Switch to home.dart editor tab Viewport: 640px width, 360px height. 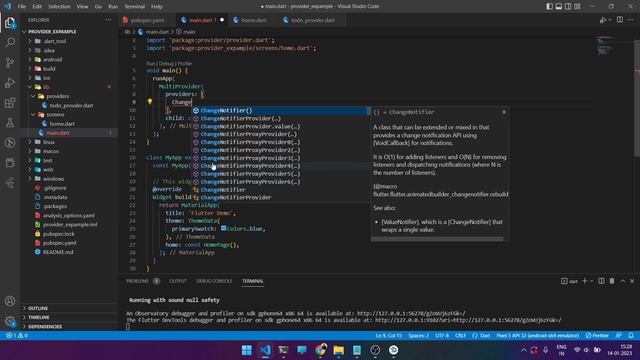253,20
